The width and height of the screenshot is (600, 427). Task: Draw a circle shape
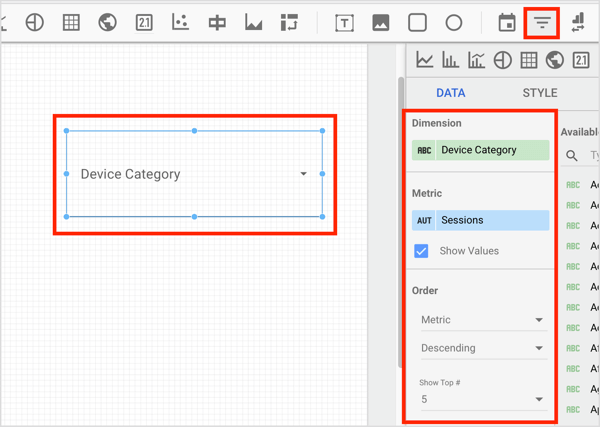pyautogui.click(x=453, y=22)
